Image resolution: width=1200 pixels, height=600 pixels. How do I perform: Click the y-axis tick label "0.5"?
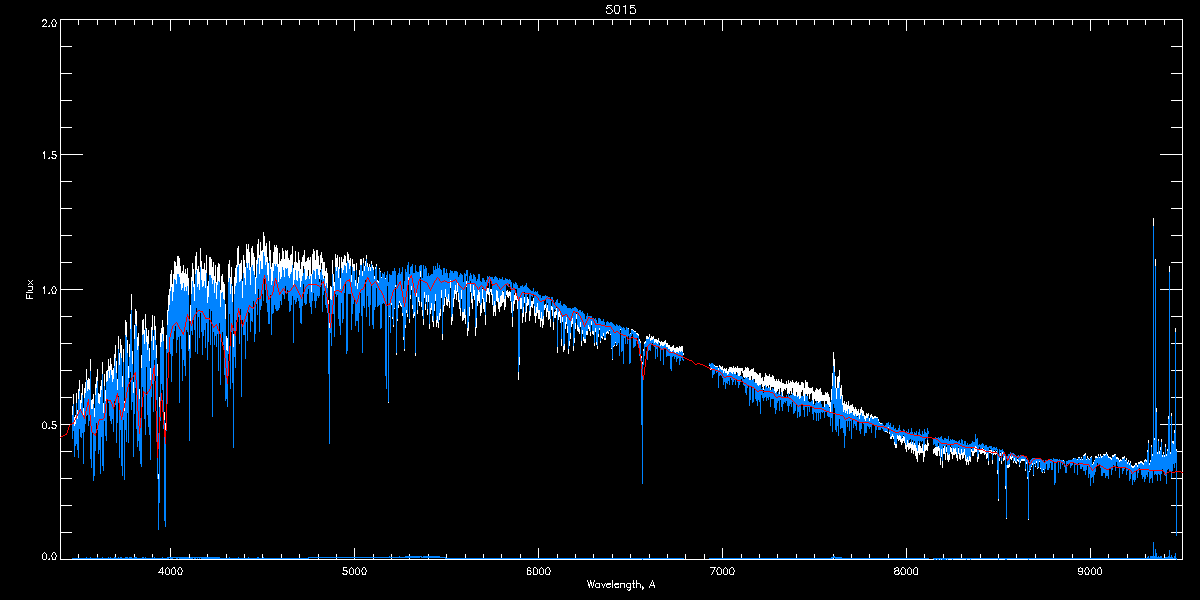pyautogui.click(x=47, y=424)
